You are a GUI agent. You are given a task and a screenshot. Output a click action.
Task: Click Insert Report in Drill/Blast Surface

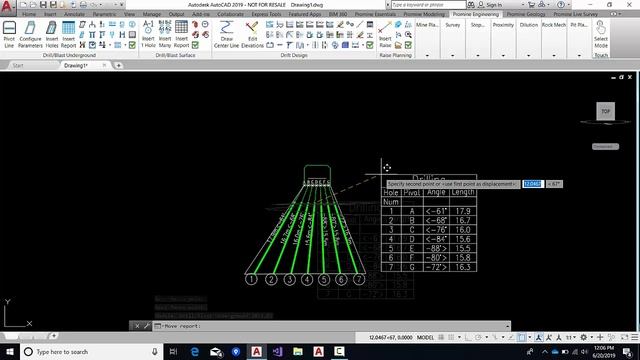point(181,35)
